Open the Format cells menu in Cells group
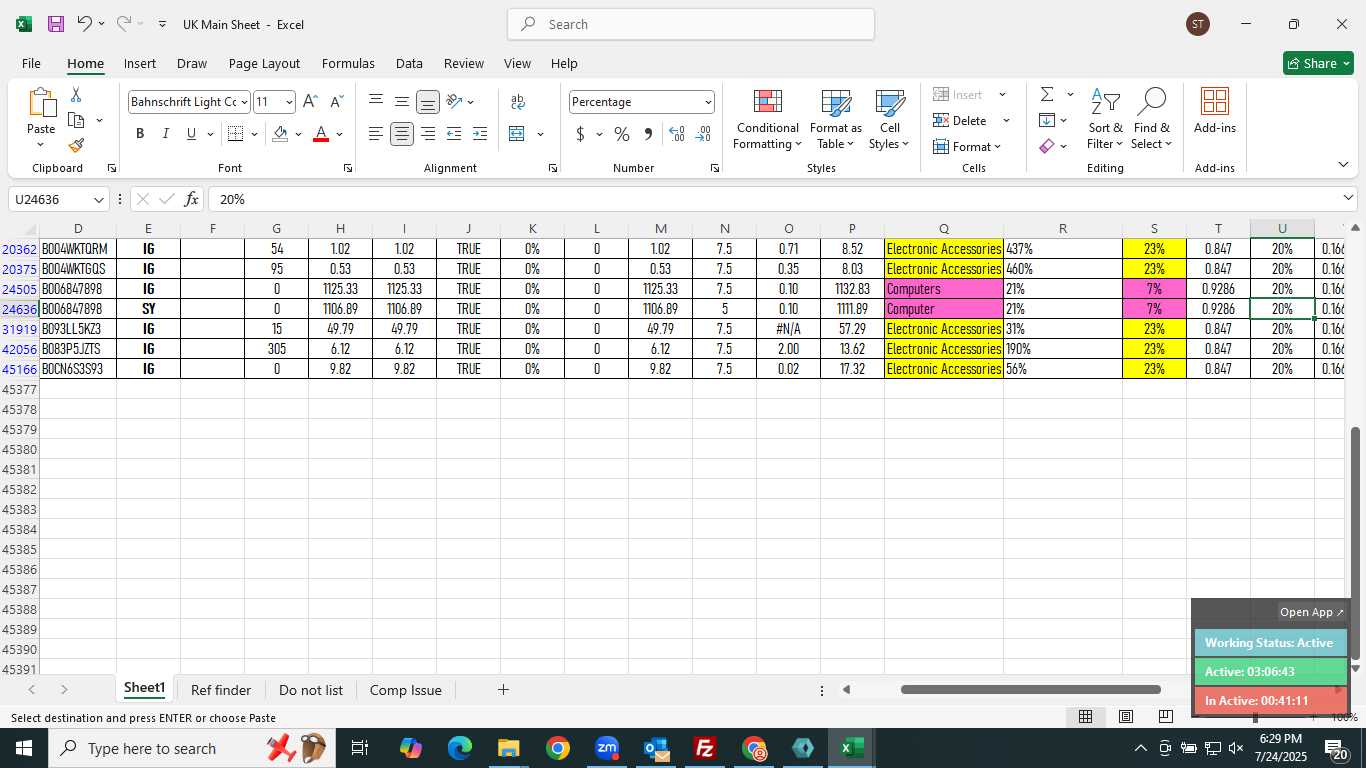The height and width of the screenshot is (768, 1366). point(967,146)
